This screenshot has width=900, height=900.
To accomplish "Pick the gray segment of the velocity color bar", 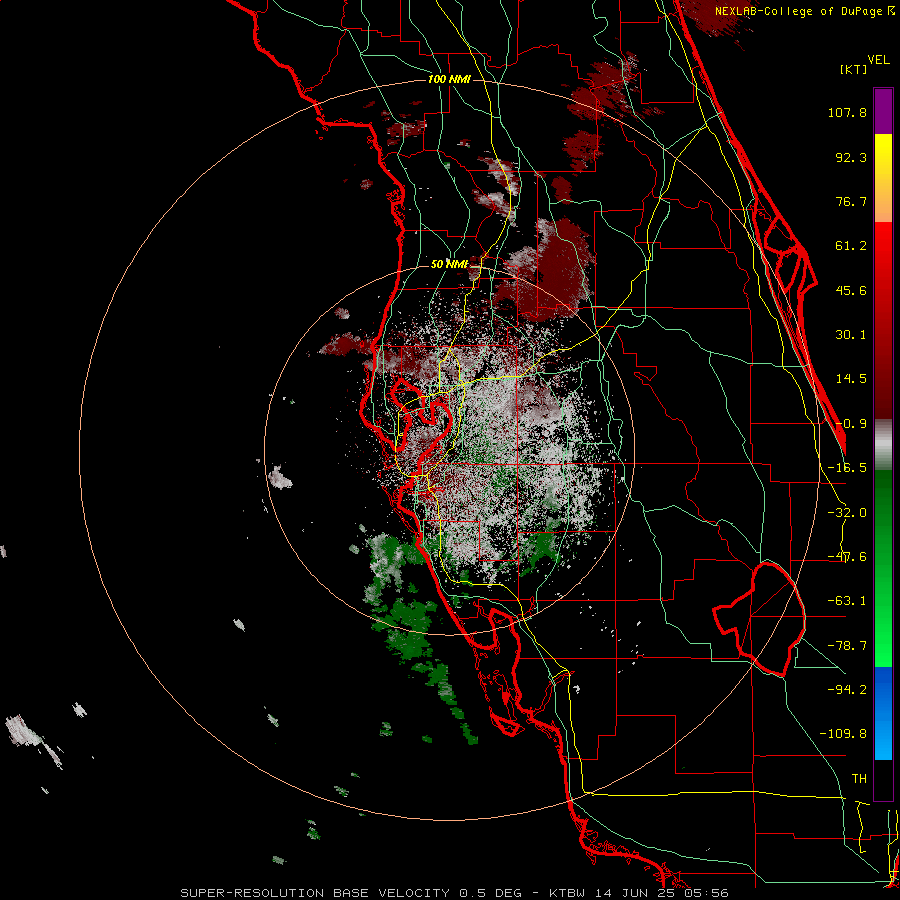I will tap(883, 445).
